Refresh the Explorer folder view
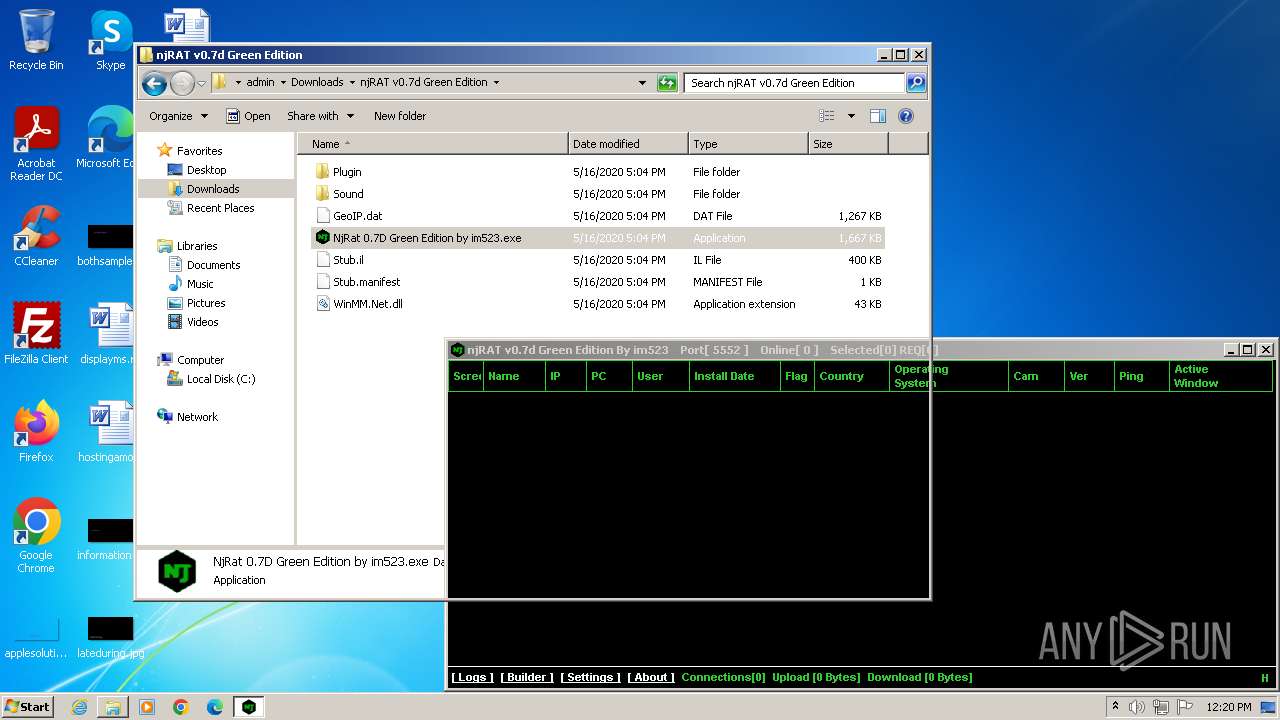Viewport: 1280px width, 720px height. (667, 83)
